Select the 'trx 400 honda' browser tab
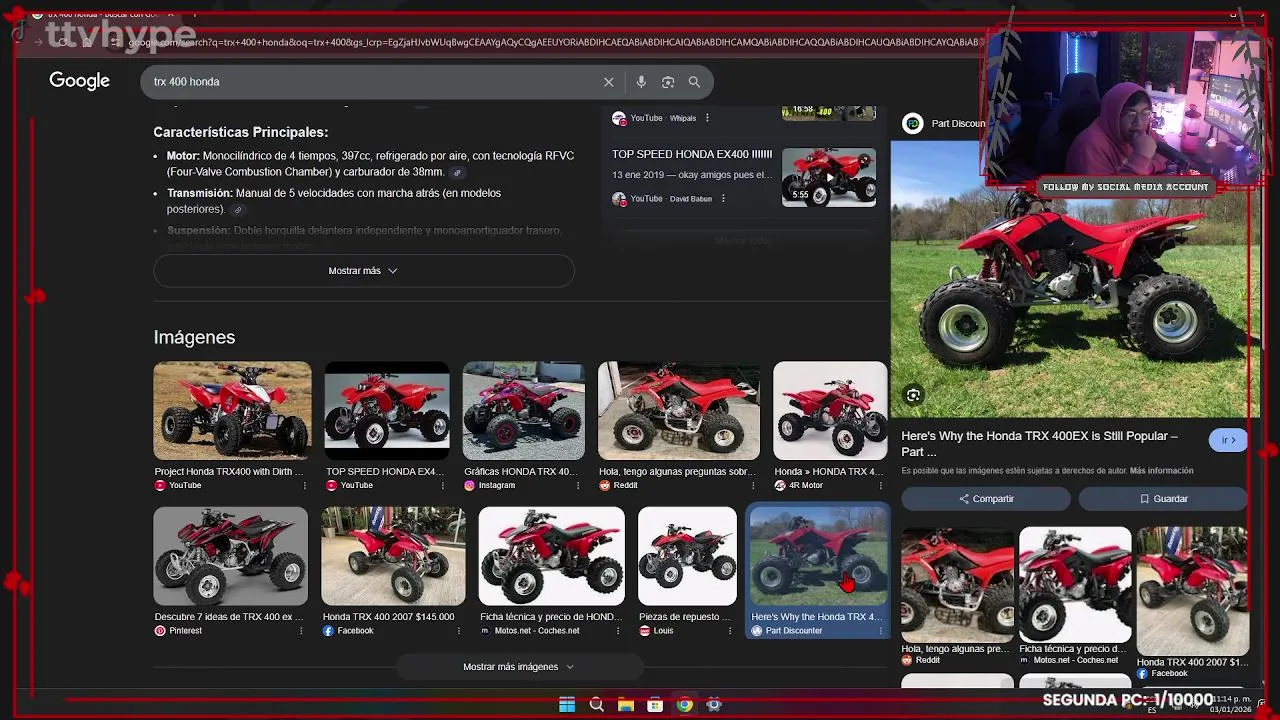Image resolution: width=1280 pixels, height=720 pixels. [x=105, y=14]
